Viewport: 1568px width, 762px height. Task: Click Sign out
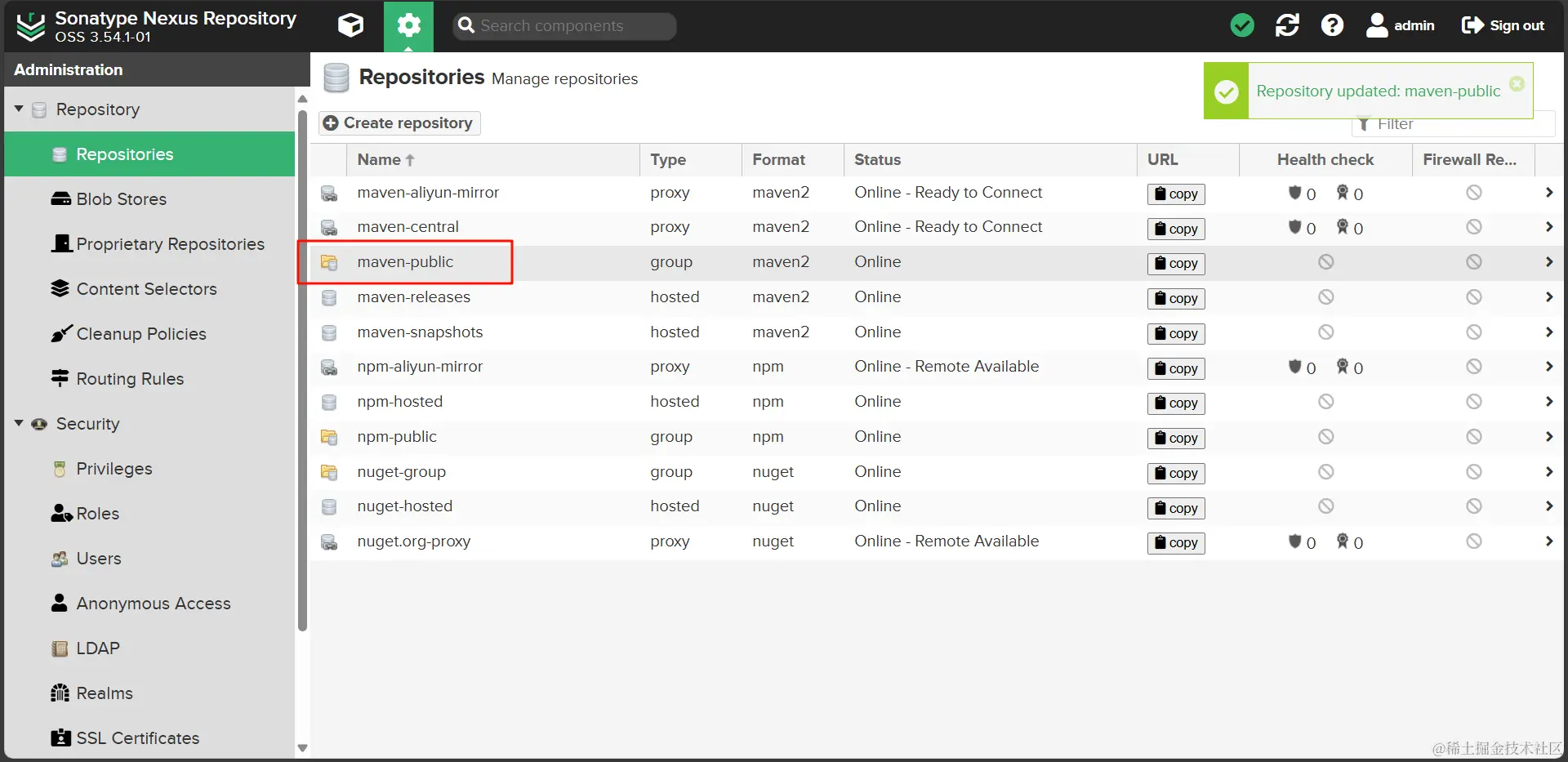pos(1503,25)
